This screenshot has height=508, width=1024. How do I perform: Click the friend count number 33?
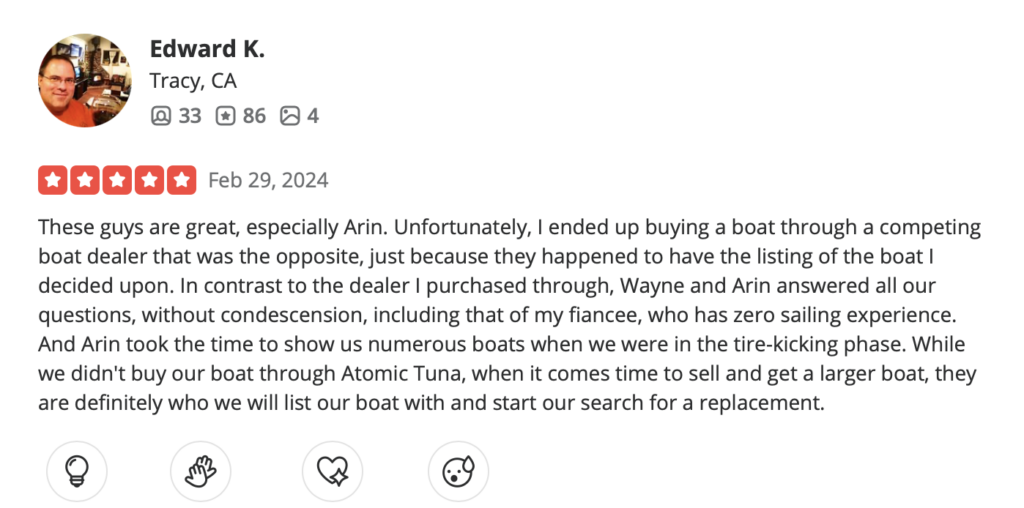coord(190,116)
